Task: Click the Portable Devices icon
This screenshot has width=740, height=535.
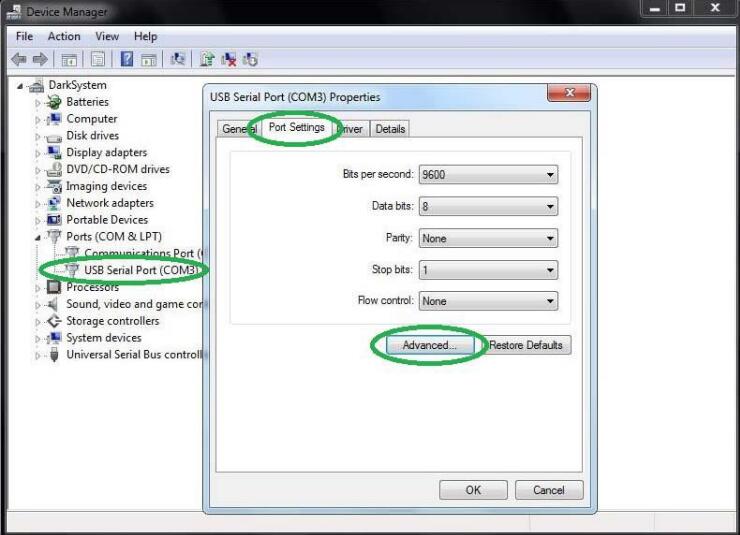Action: 54,220
